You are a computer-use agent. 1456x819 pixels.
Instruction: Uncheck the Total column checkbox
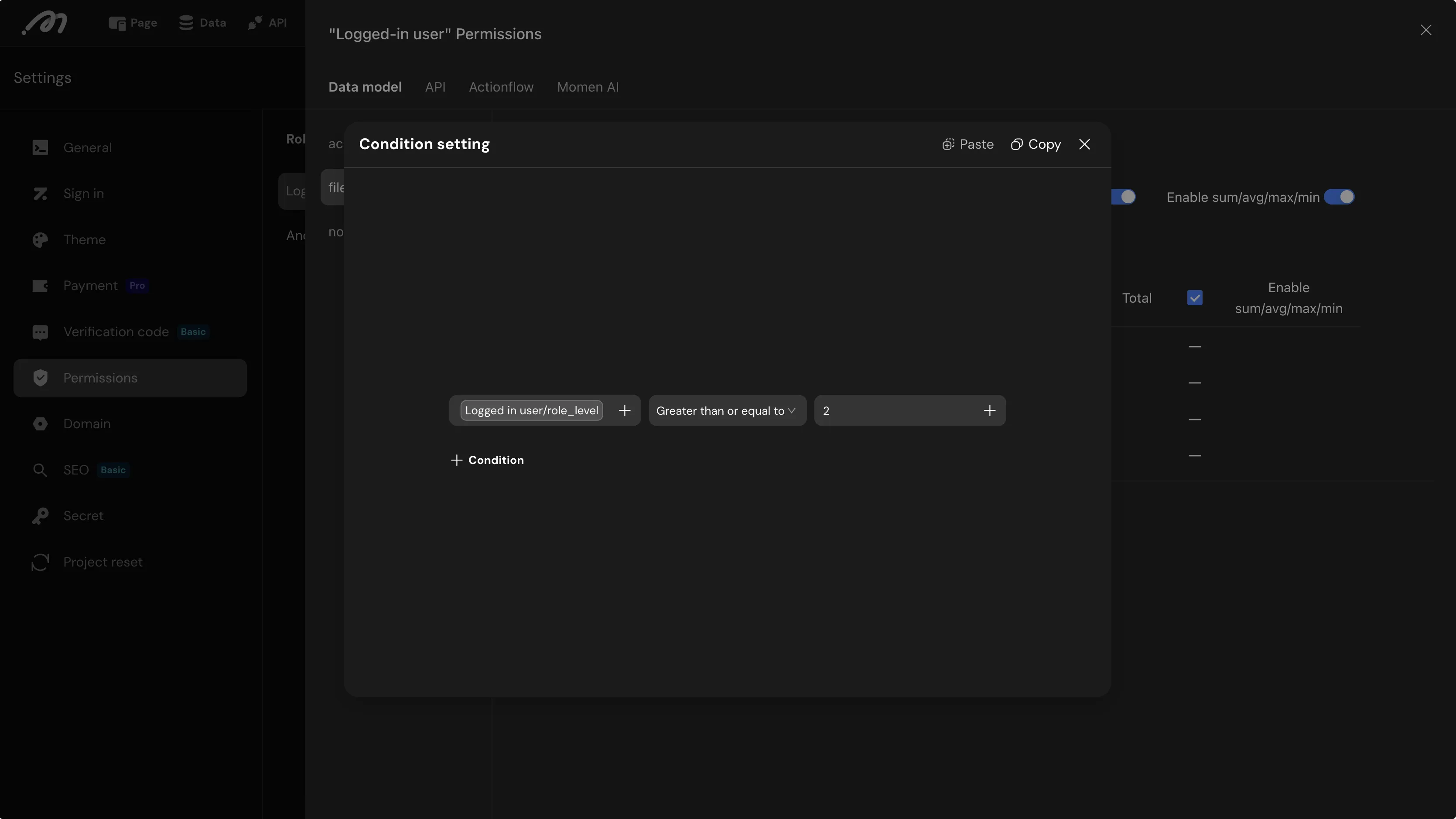pyautogui.click(x=1195, y=298)
